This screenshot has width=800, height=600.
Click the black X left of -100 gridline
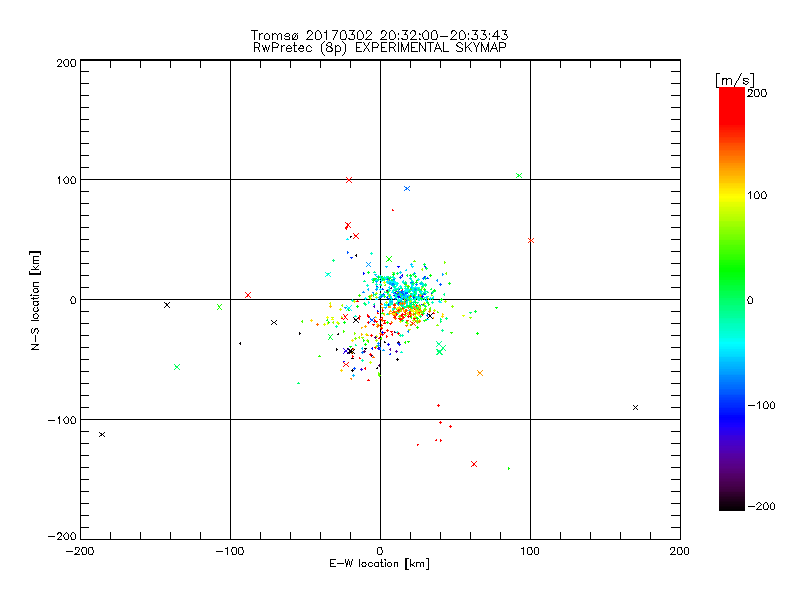coord(167,305)
